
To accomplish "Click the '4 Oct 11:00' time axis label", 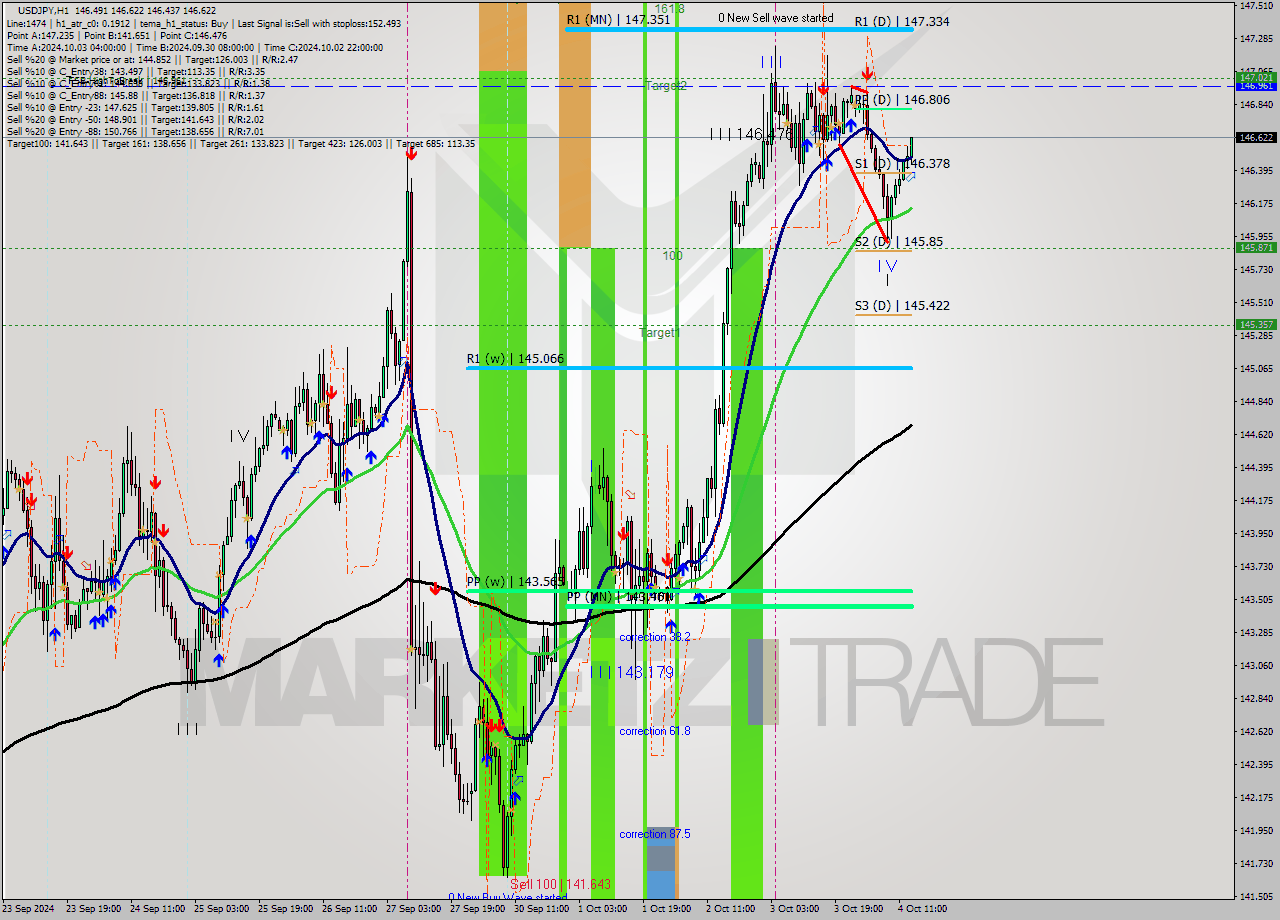I will [x=922, y=909].
